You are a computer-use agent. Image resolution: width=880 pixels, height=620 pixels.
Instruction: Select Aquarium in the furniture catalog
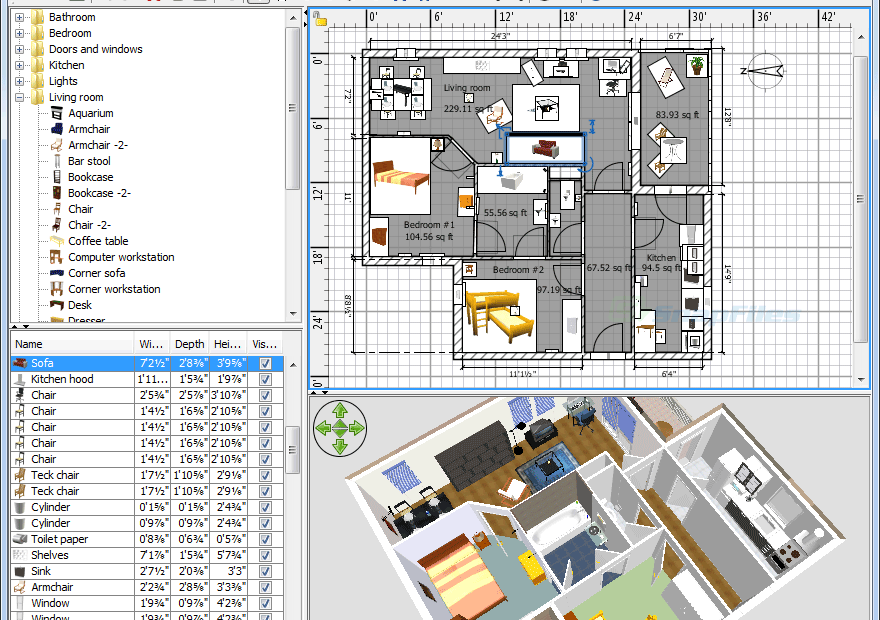coord(91,113)
